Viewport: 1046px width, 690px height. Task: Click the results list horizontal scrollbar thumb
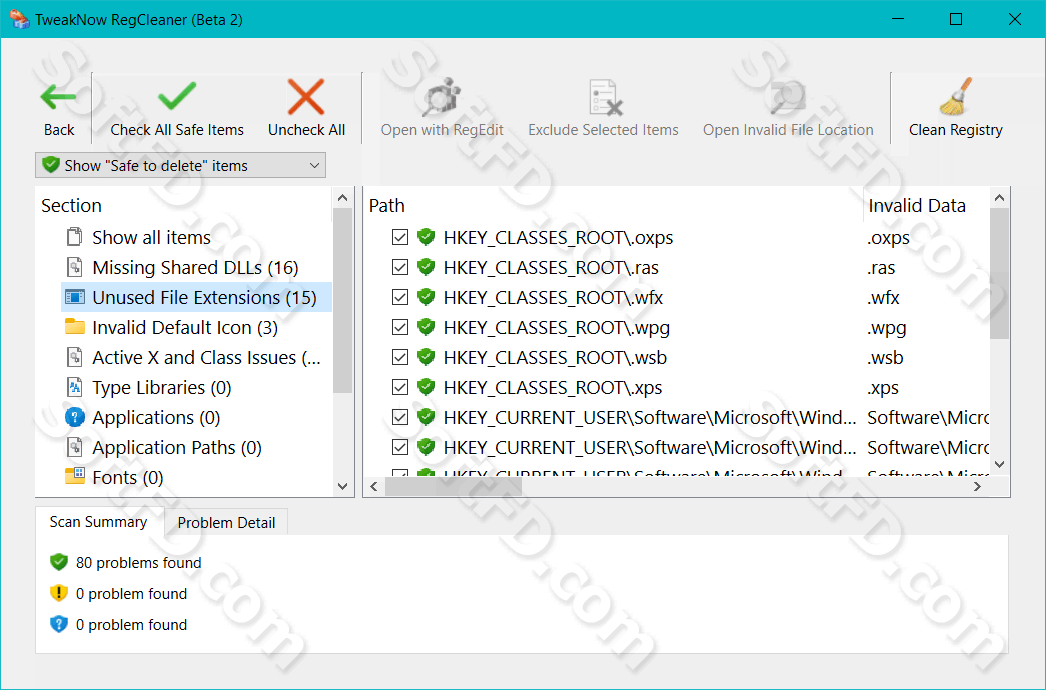453,486
